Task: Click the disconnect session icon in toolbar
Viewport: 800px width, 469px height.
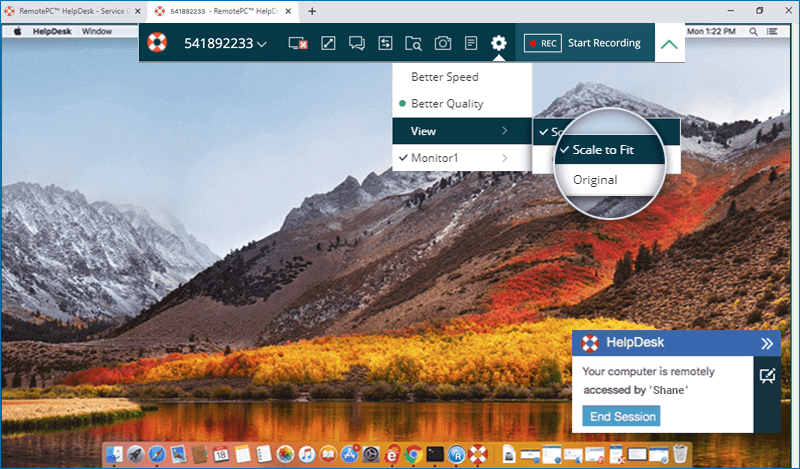Action: click(297, 44)
